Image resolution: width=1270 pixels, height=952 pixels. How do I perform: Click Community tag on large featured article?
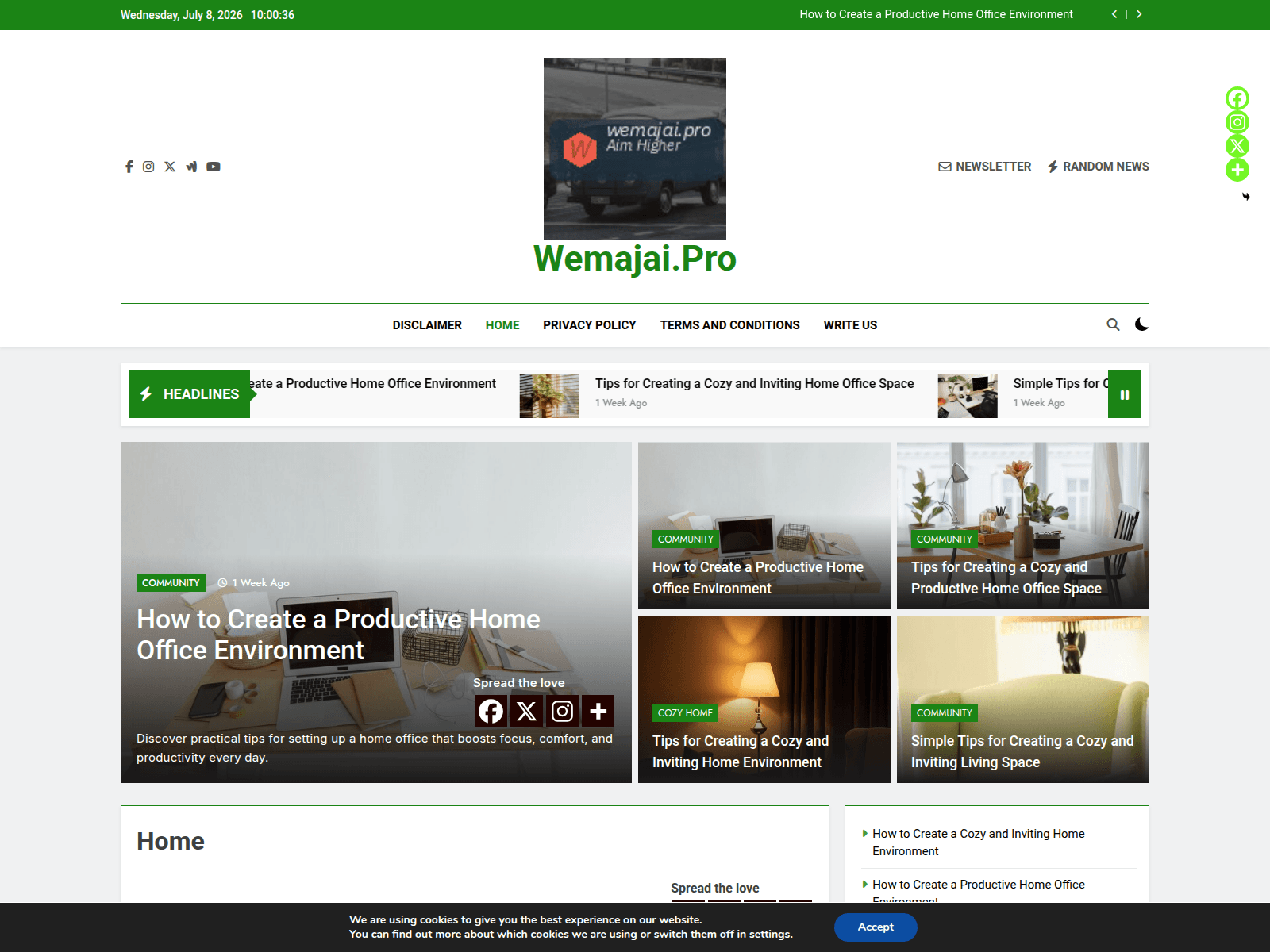click(171, 583)
